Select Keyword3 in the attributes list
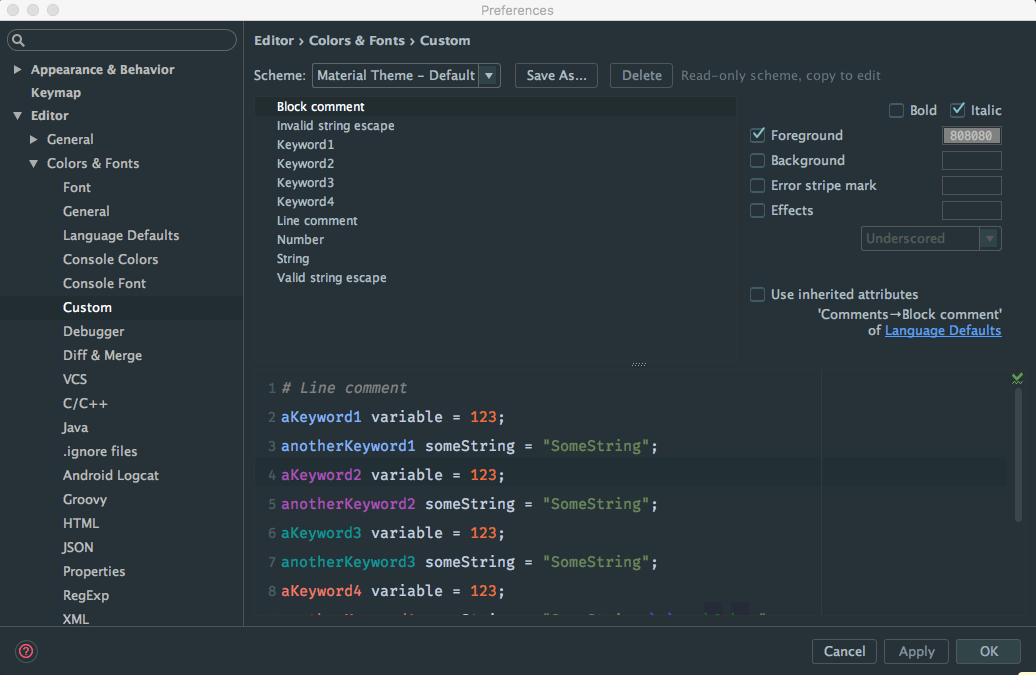 coord(305,183)
